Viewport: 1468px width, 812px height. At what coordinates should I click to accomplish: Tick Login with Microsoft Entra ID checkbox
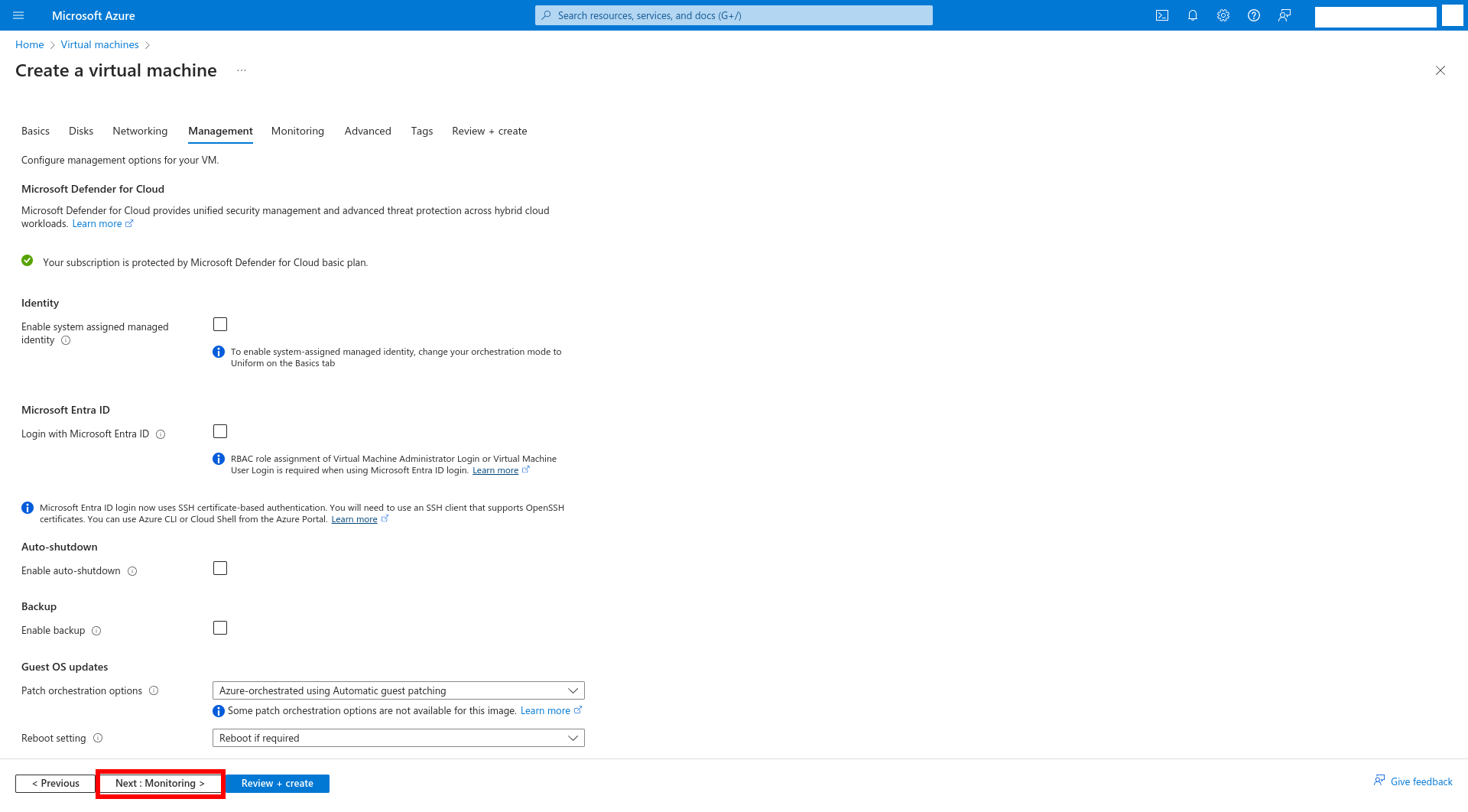(x=220, y=431)
